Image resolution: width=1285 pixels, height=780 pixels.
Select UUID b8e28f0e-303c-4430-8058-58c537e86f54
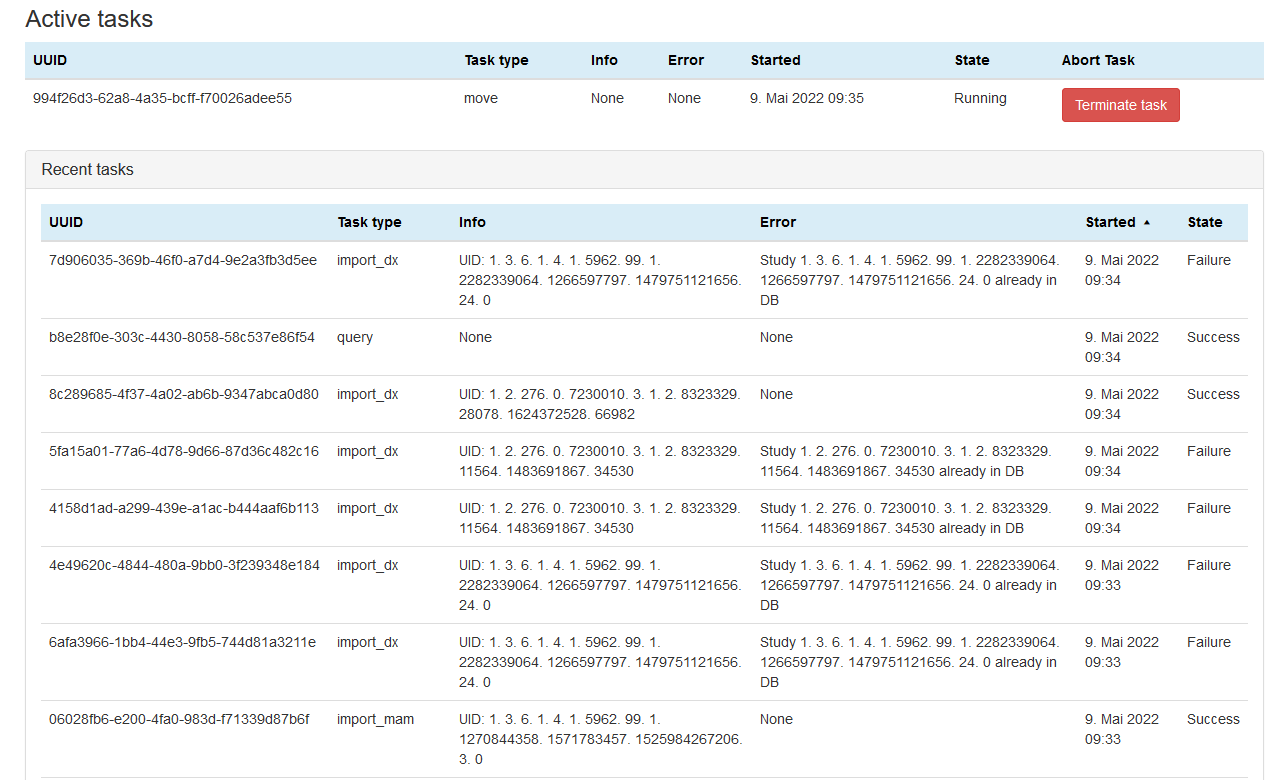(182, 337)
